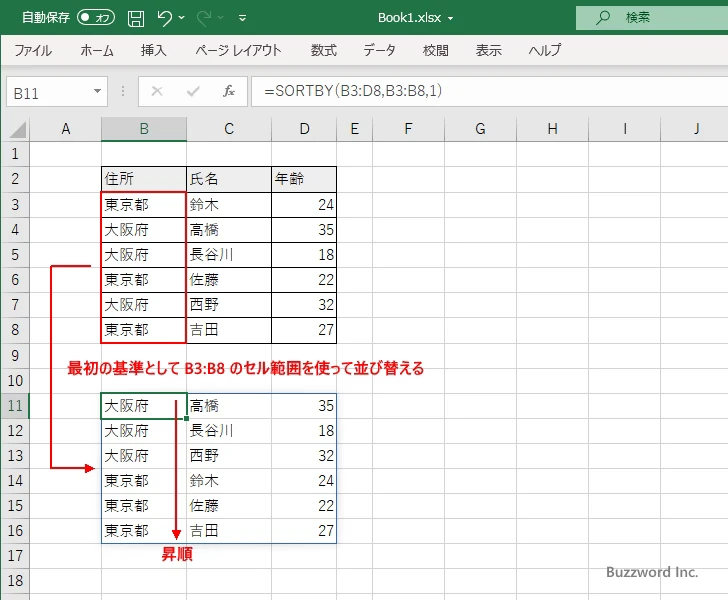Click cell D14 with value 24
Image resolution: width=728 pixels, height=600 pixels.
(304, 481)
